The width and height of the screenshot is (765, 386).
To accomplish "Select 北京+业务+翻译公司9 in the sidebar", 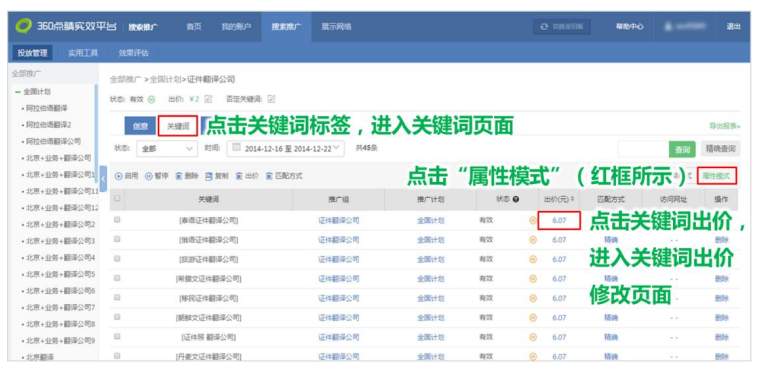I will coord(60,341).
